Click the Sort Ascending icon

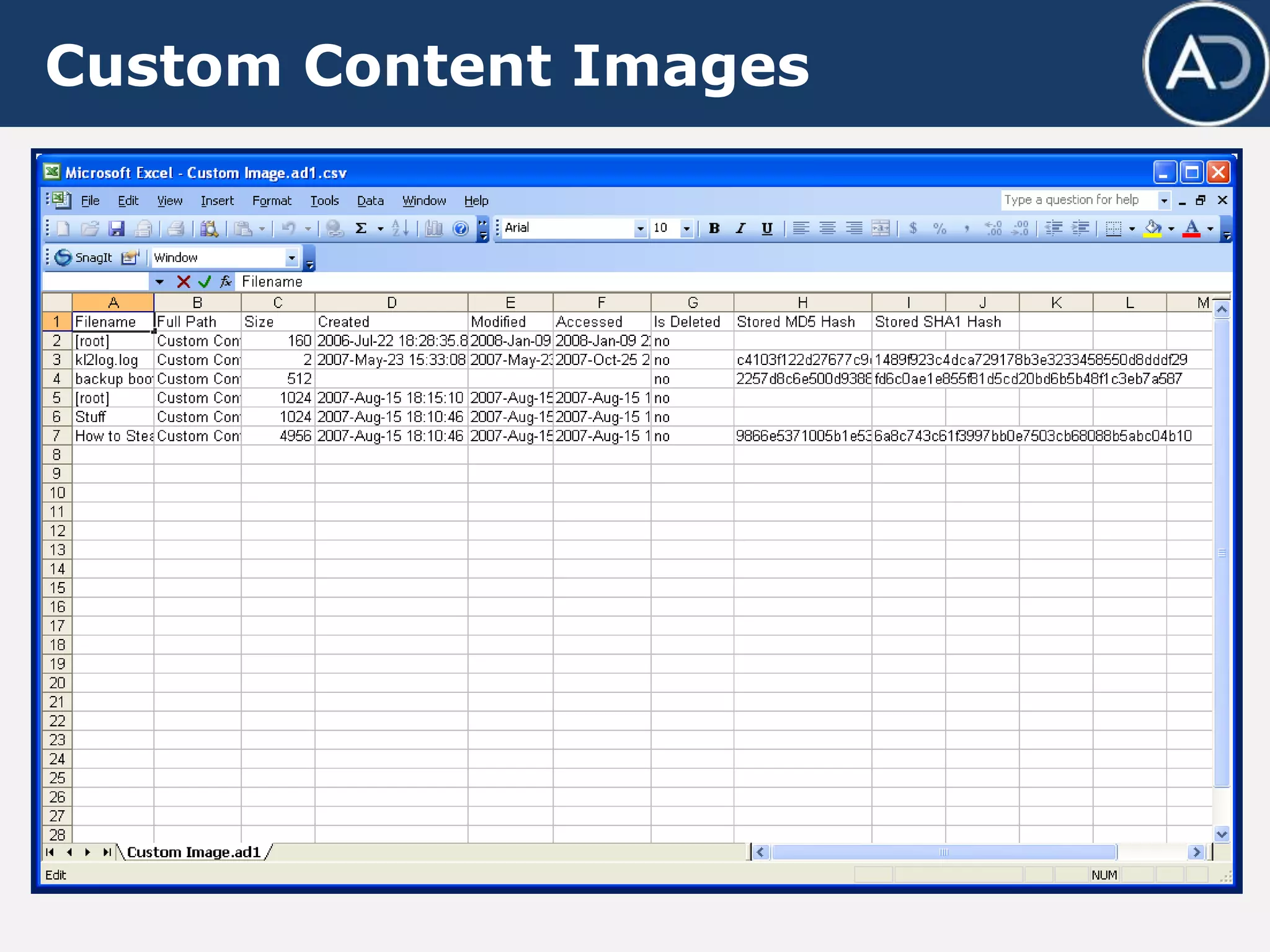coord(400,229)
